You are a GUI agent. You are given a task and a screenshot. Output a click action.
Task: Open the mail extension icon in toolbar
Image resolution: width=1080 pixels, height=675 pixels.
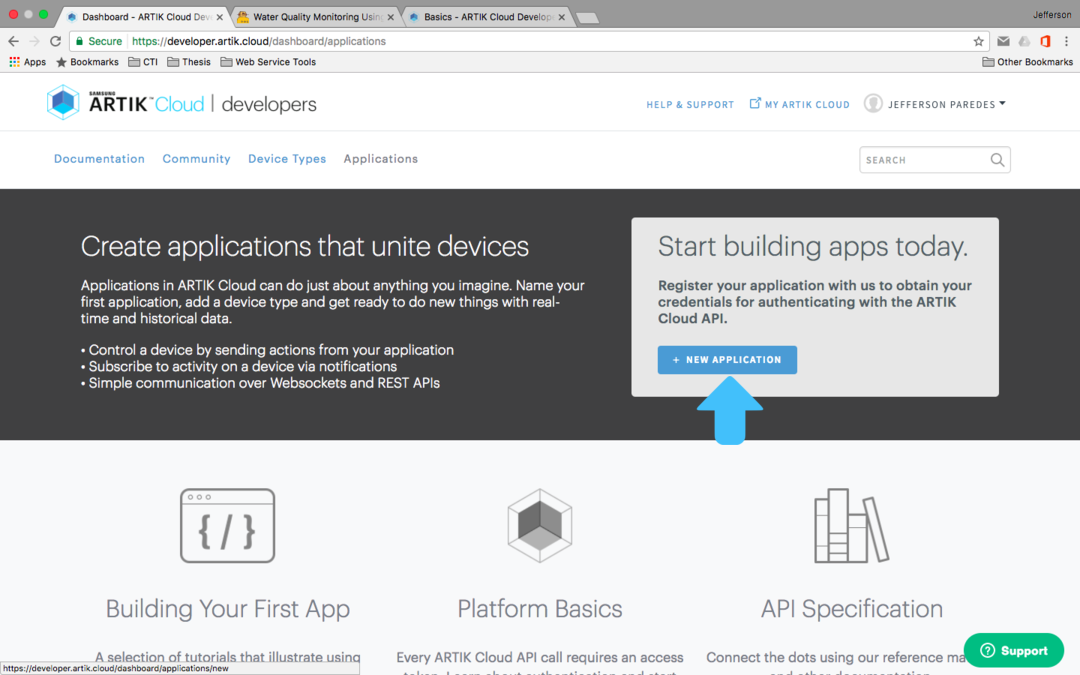[x=1004, y=41]
